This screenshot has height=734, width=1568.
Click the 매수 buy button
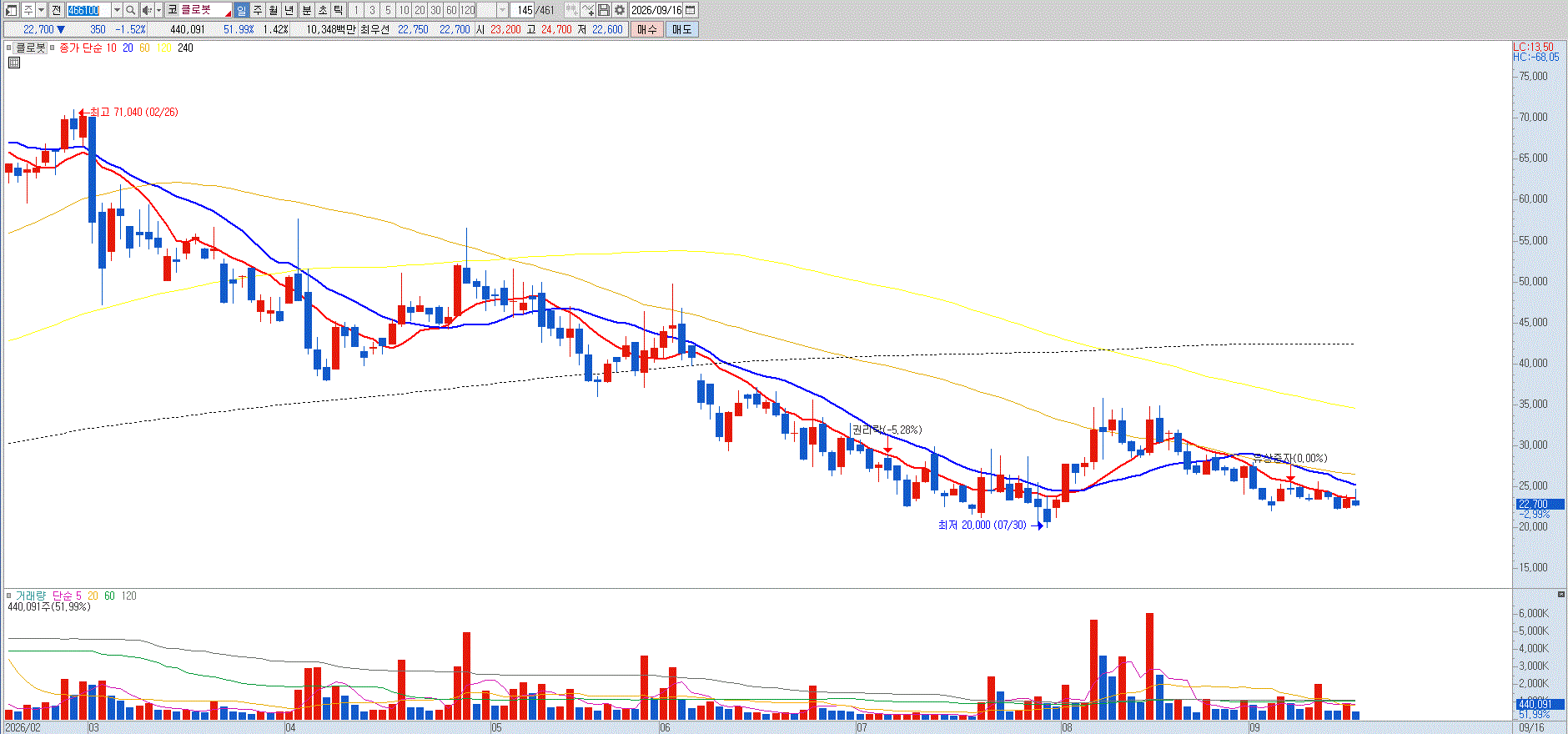[x=646, y=29]
